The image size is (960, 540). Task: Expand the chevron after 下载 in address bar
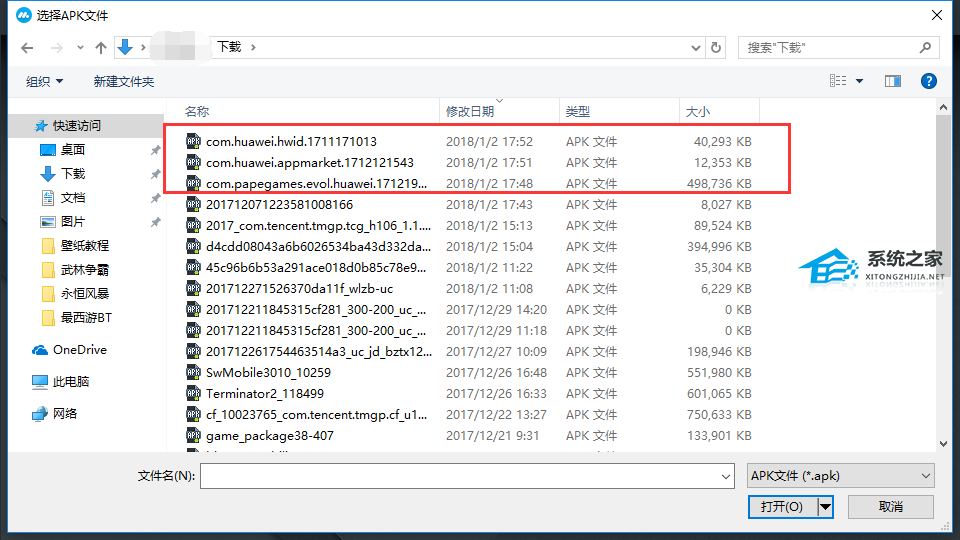tap(253, 47)
